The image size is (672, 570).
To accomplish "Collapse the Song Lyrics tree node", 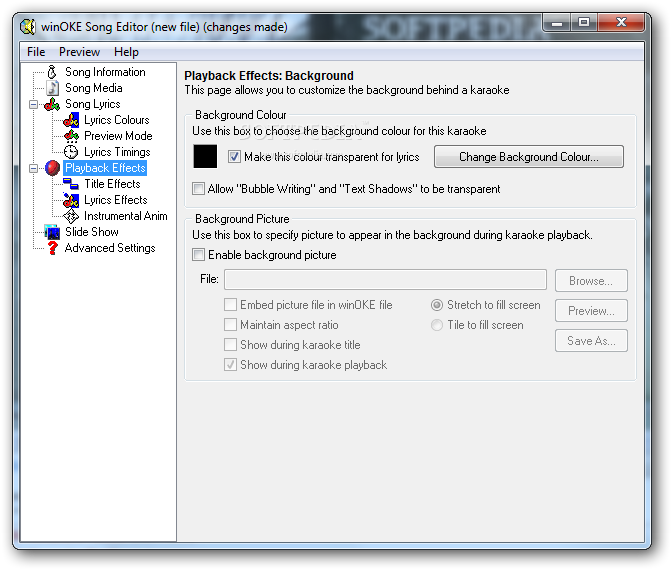I will [x=33, y=105].
